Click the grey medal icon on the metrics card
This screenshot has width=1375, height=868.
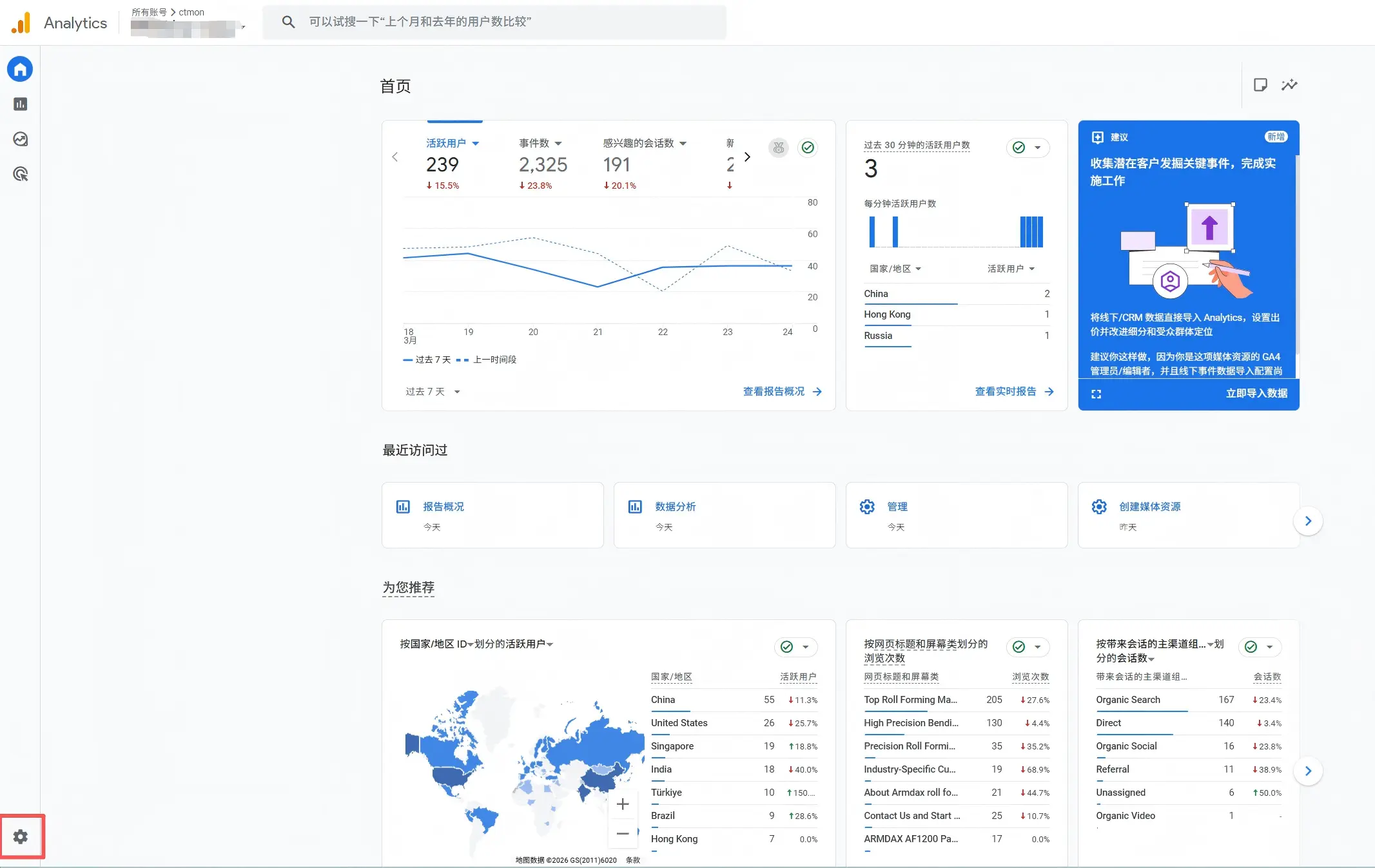point(779,148)
